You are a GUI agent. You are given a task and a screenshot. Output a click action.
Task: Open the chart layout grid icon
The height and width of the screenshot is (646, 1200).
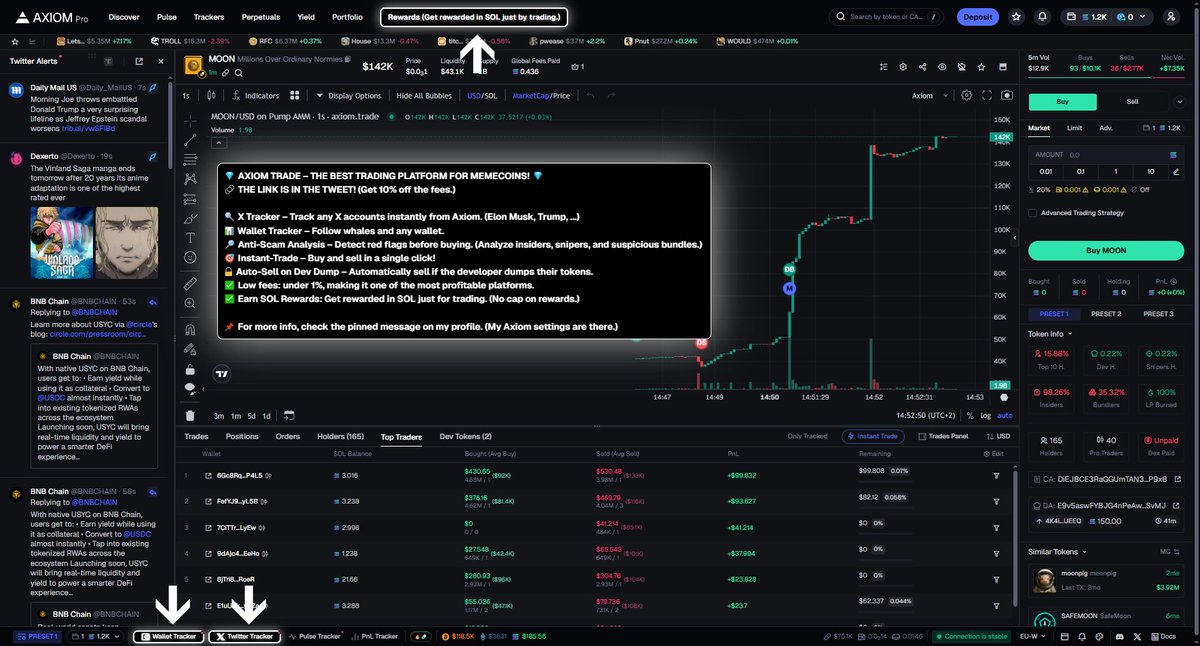(x=295, y=96)
